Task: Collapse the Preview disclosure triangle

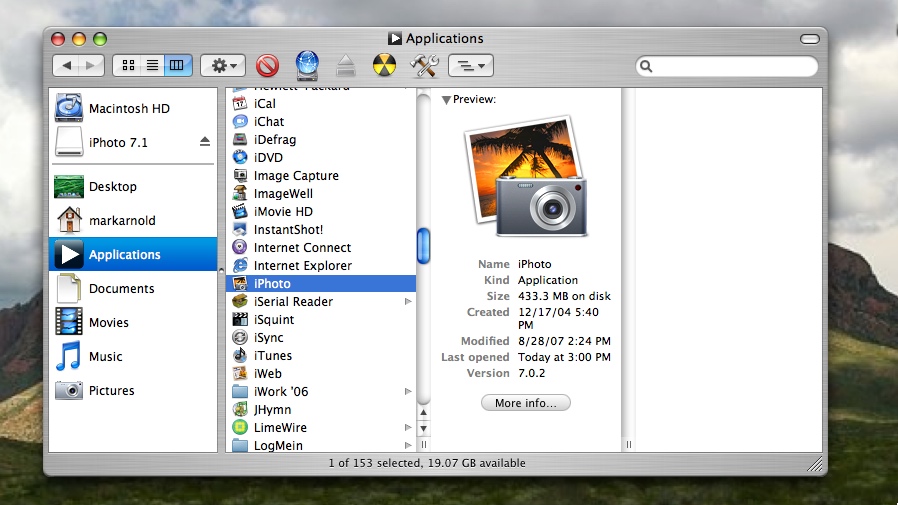Action: pos(446,100)
